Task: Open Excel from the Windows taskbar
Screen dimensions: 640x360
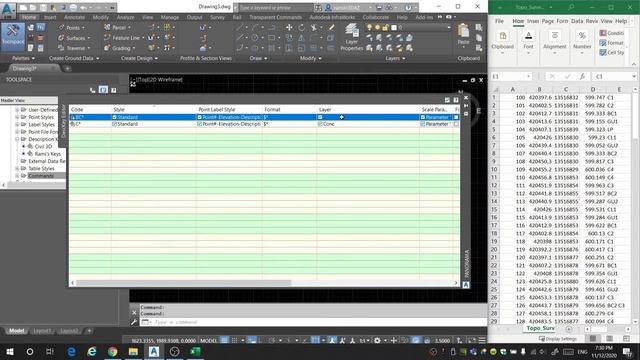Action: click(195, 351)
